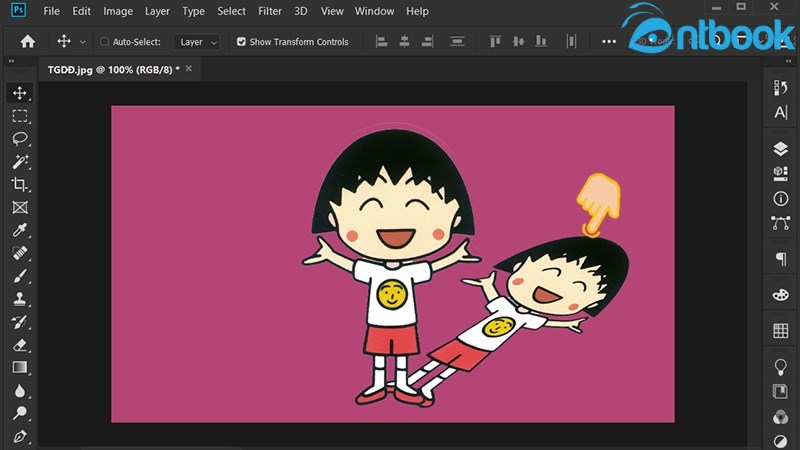Open the Info panel icon

(781, 198)
